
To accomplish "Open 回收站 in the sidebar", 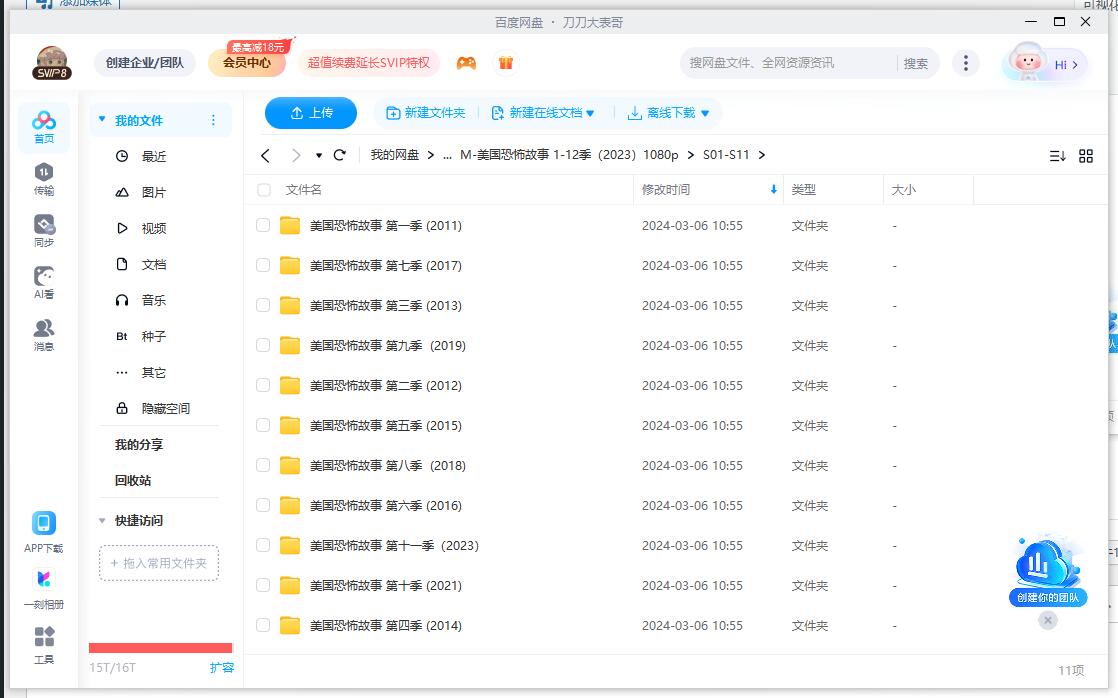I will coord(133,481).
